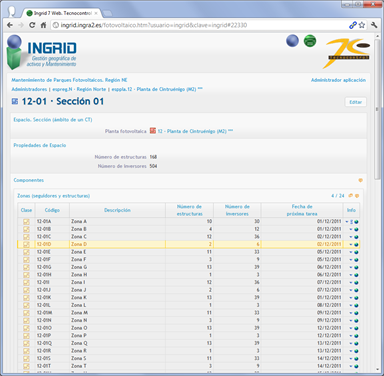Click the globe info icon for Zona D

[x=356, y=245]
